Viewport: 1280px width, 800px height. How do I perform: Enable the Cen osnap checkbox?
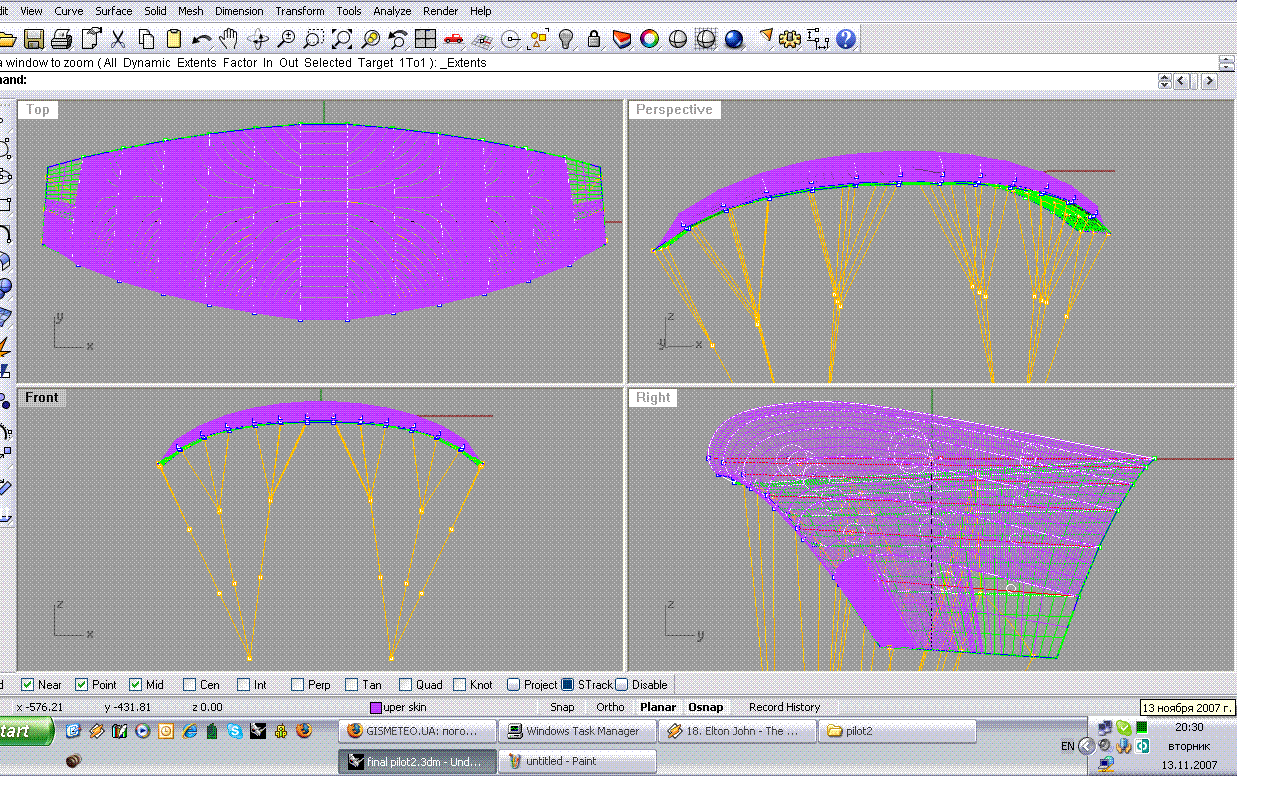[190, 685]
